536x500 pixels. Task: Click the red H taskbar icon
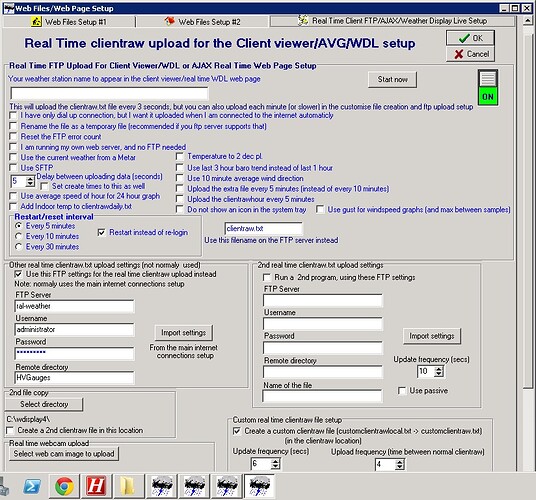point(96,486)
